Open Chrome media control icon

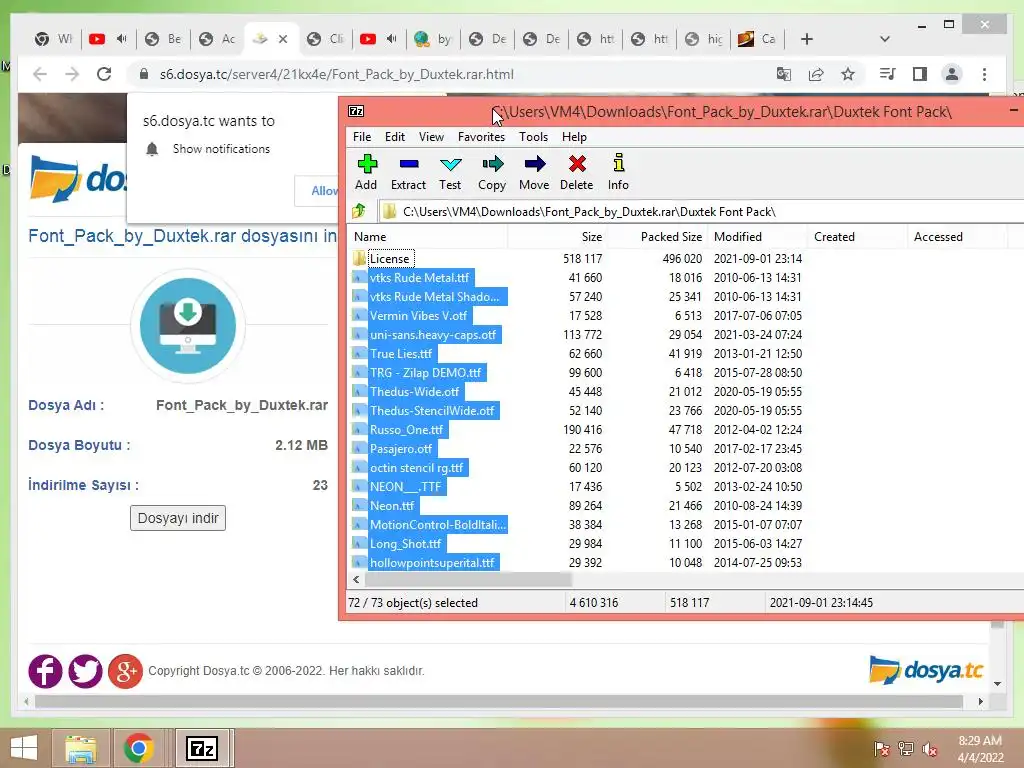point(887,74)
